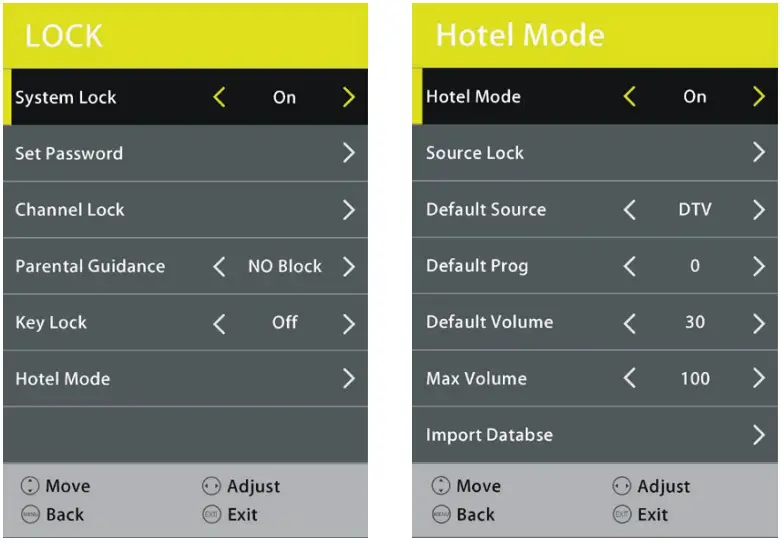Click the Move icon in LOCK menu

[x=29, y=487]
